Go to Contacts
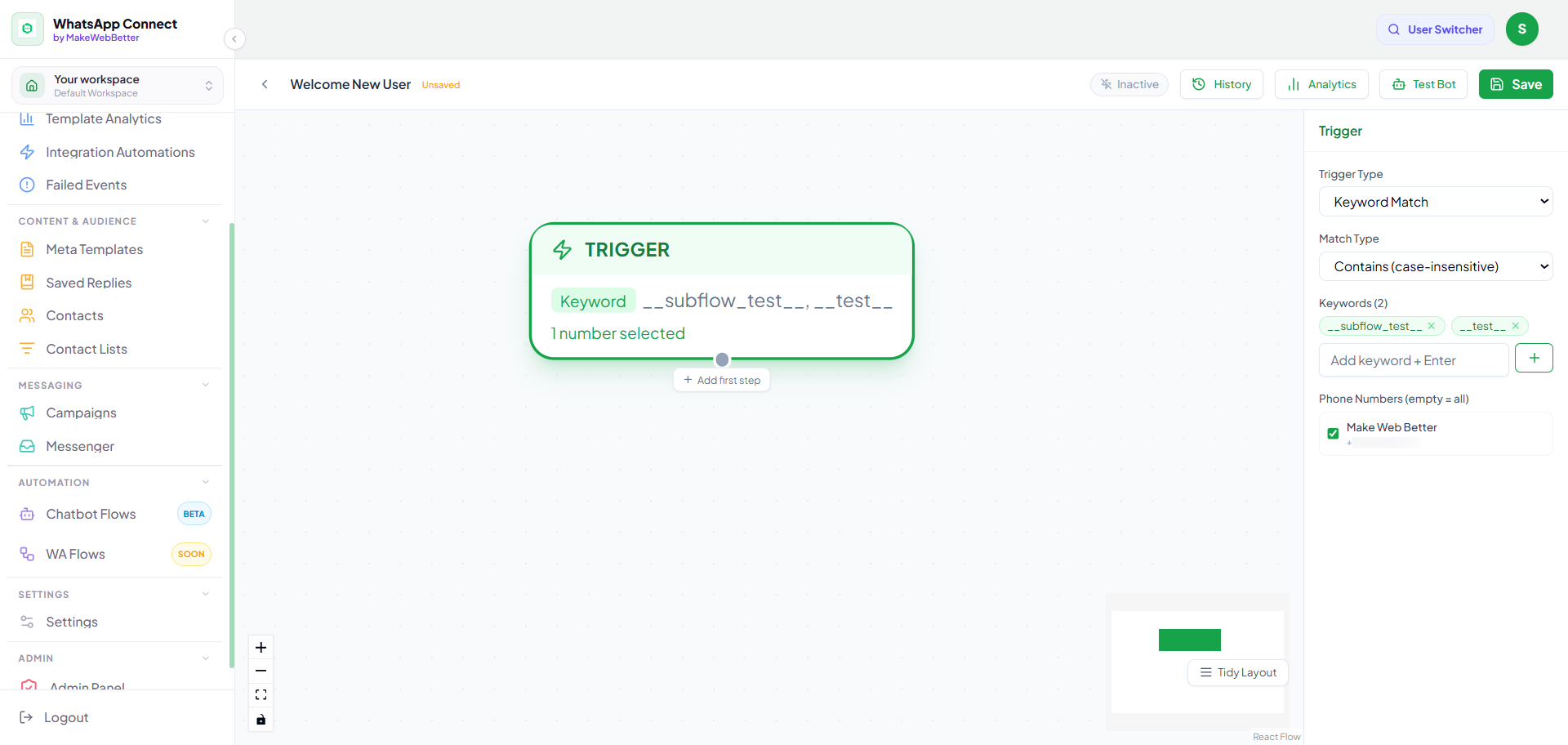This screenshot has width=1568, height=745. (x=114, y=315)
